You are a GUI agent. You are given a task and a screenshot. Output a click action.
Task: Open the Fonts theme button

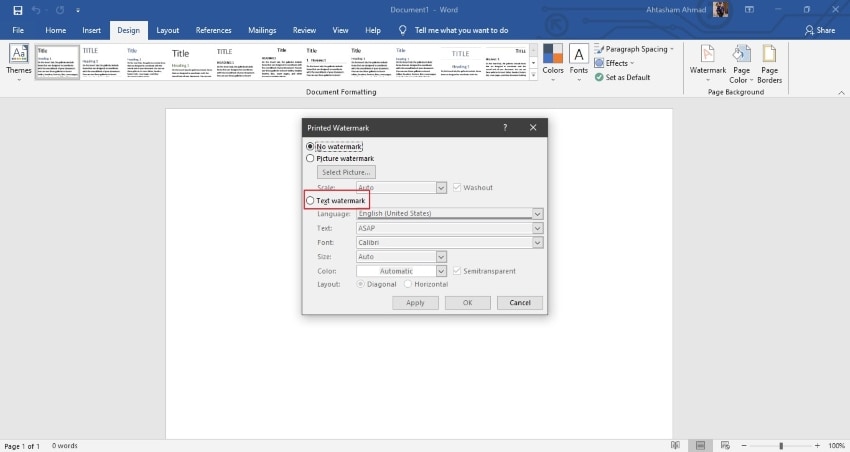coord(578,63)
